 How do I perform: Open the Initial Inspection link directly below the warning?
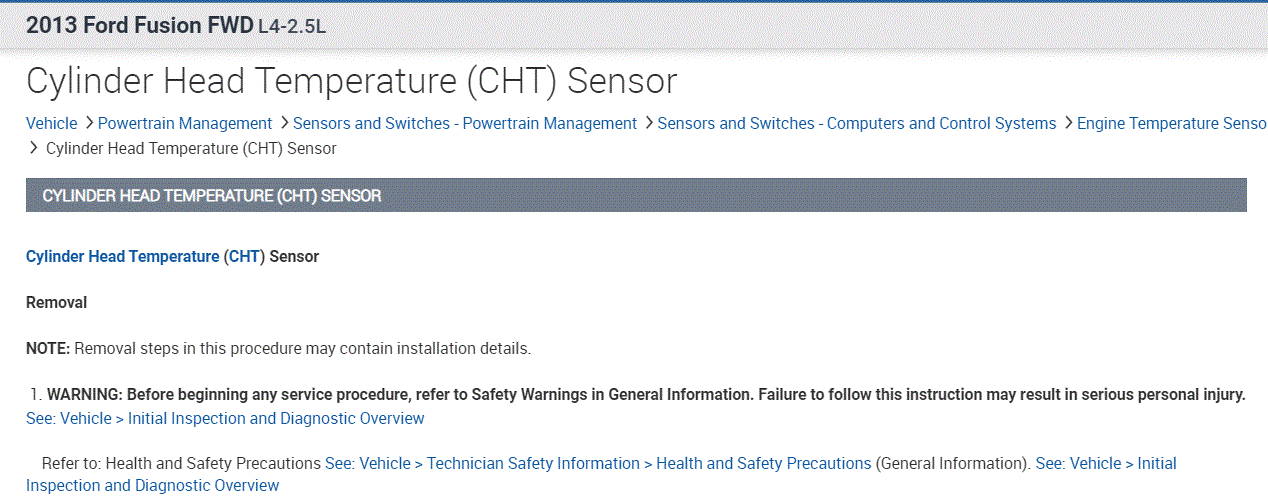pos(225,419)
